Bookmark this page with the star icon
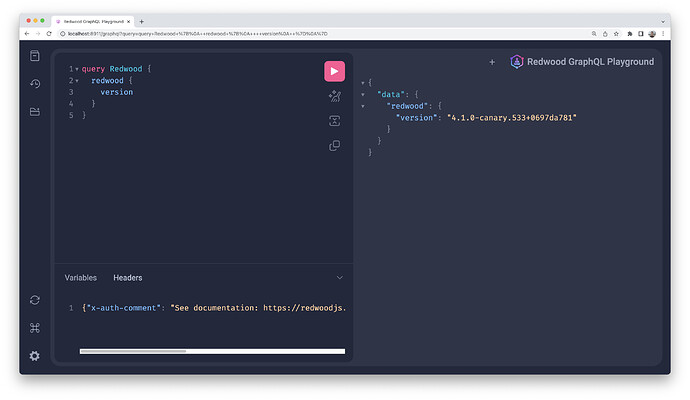690x400 pixels. coord(616,33)
